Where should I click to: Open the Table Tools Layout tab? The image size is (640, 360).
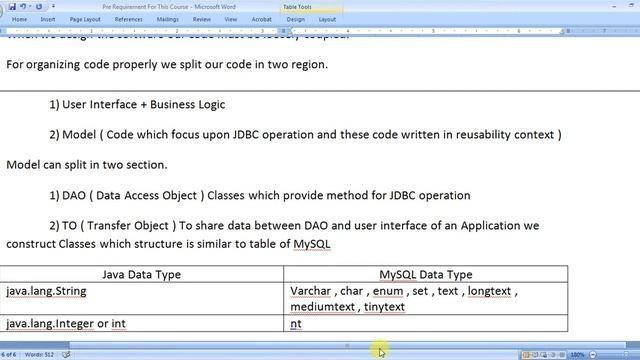pyautogui.click(x=327, y=19)
